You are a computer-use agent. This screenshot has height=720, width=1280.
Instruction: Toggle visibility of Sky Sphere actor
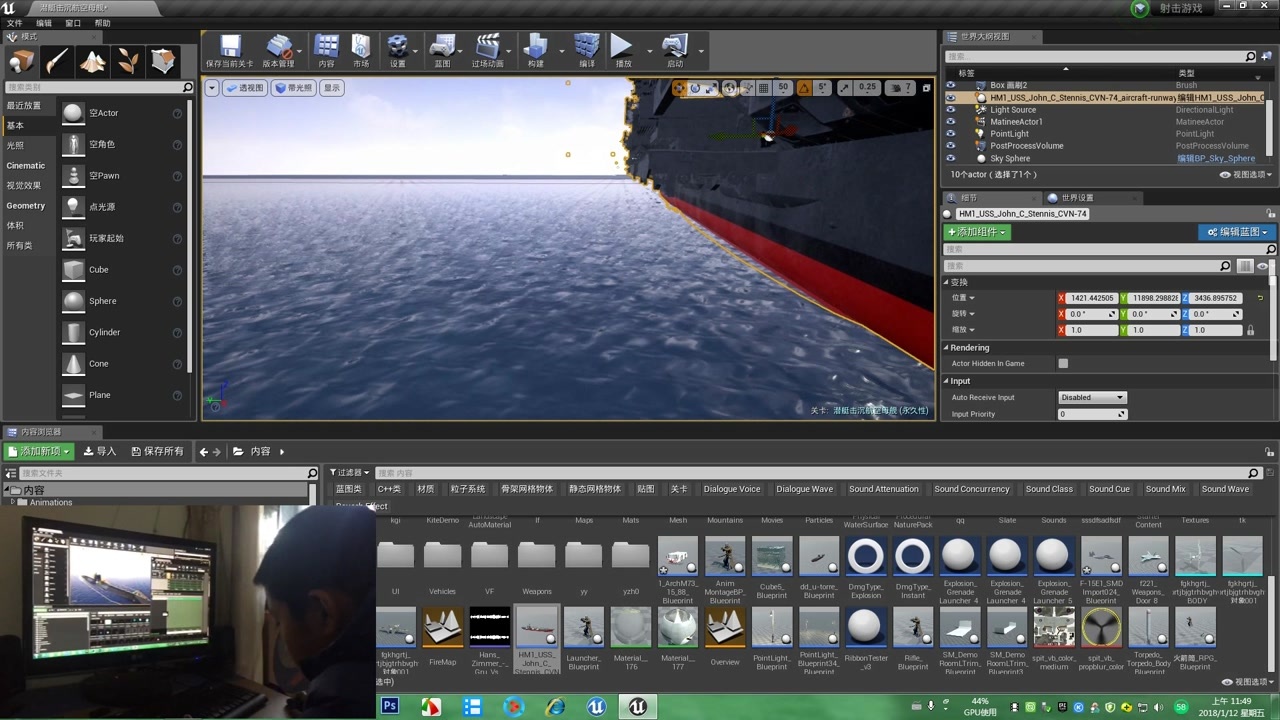pyautogui.click(x=950, y=158)
